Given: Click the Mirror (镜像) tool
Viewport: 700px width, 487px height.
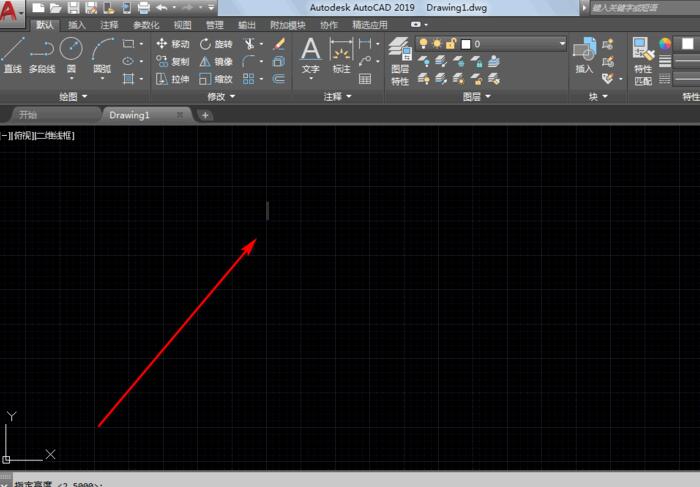Looking at the screenshot, I should pyautogui.click(x=216, y=61).
